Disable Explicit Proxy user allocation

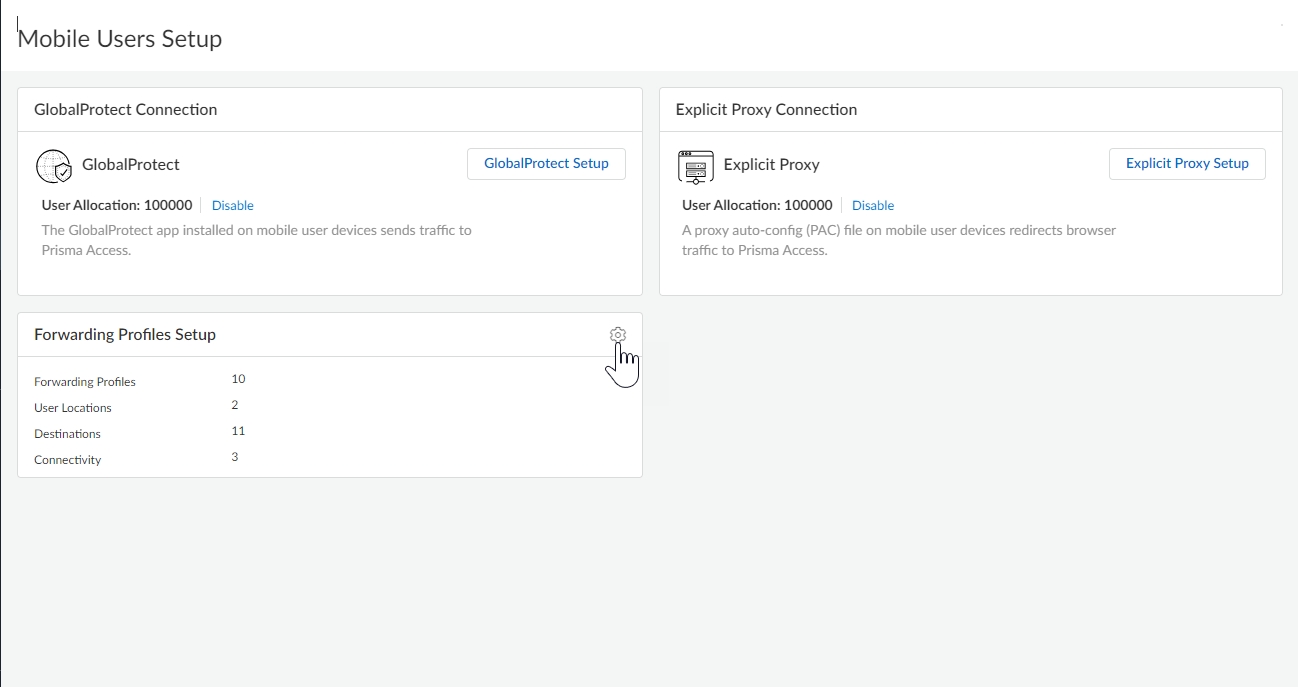pos(873,206)
